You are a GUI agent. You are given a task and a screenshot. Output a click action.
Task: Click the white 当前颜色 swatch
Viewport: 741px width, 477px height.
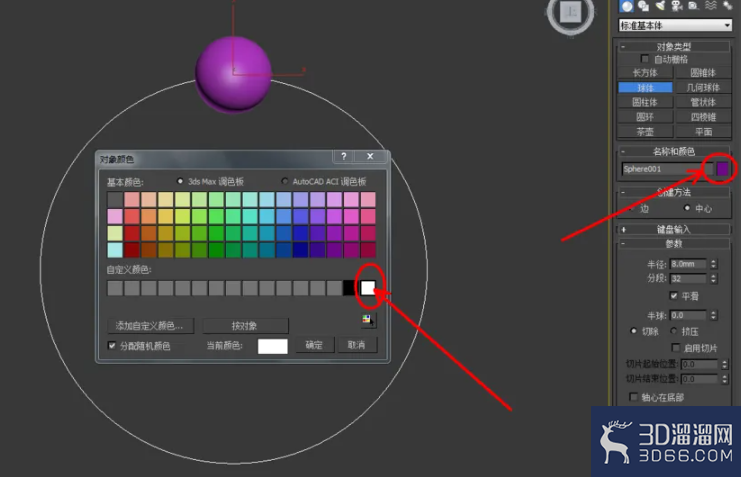(x=273, y=346)
